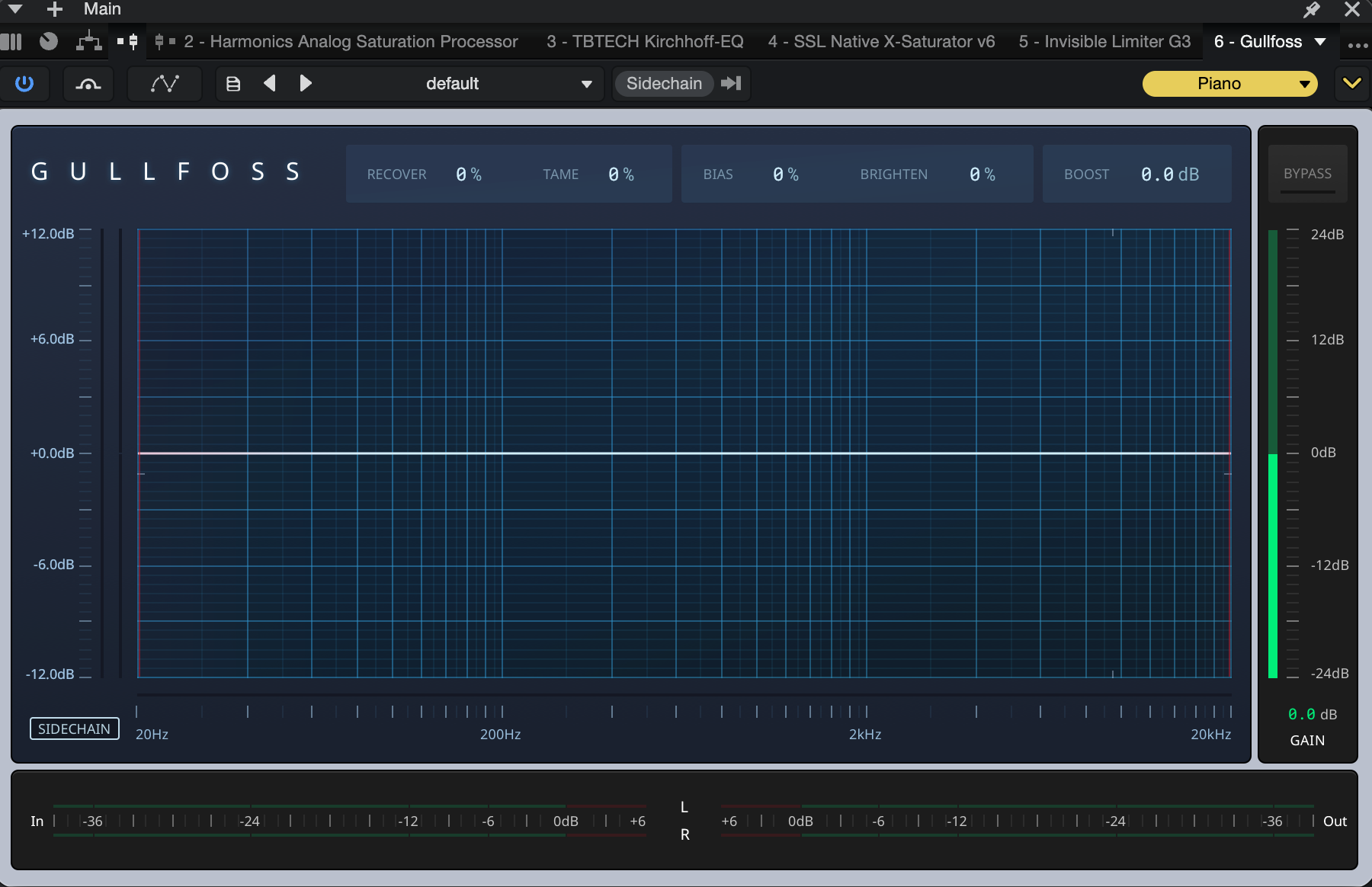The height and width of the screenshot is (887, 1372).
Task: Click the sidechain input arrow icon
Action: point(731,83)
